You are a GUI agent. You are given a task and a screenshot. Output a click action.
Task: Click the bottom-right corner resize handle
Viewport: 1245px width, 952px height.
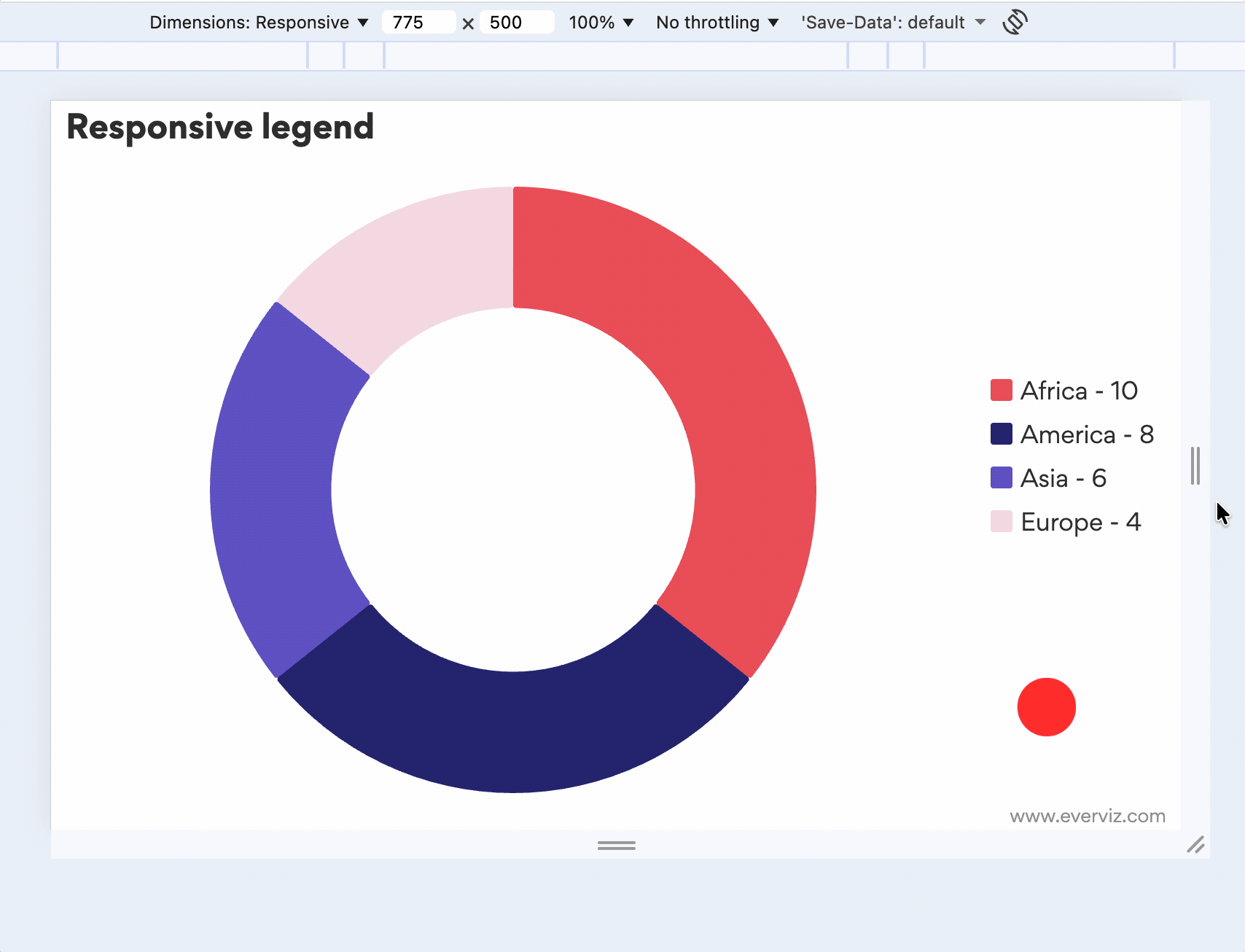click(1195, 845)
